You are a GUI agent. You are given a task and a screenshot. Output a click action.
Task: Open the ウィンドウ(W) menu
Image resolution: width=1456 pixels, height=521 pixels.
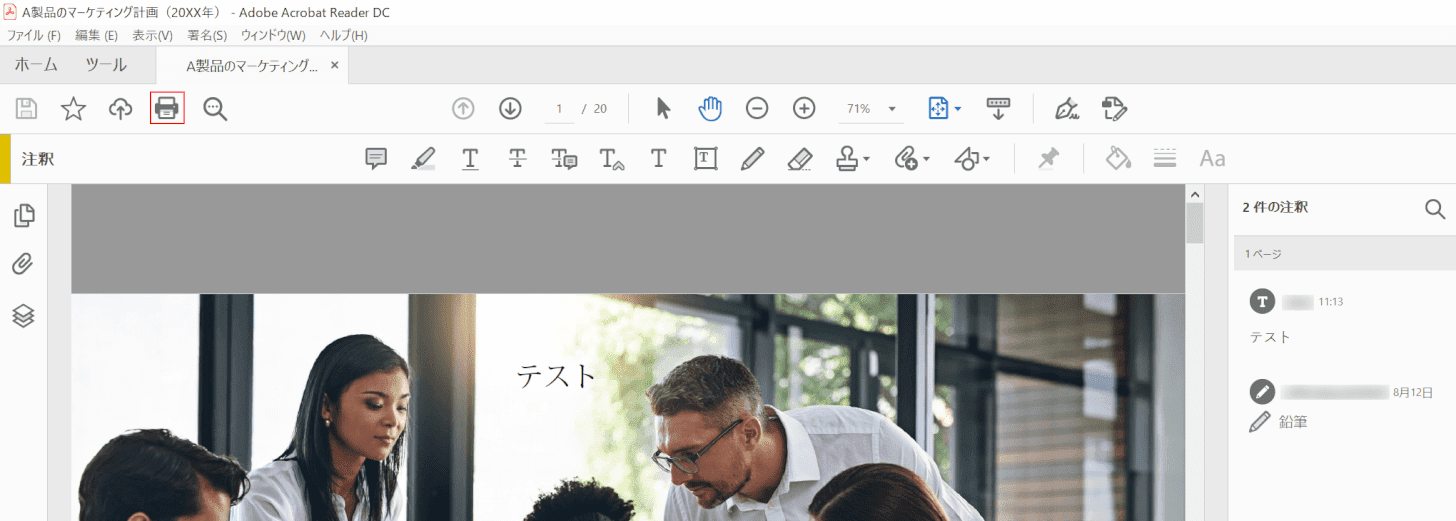click(273, 35)
